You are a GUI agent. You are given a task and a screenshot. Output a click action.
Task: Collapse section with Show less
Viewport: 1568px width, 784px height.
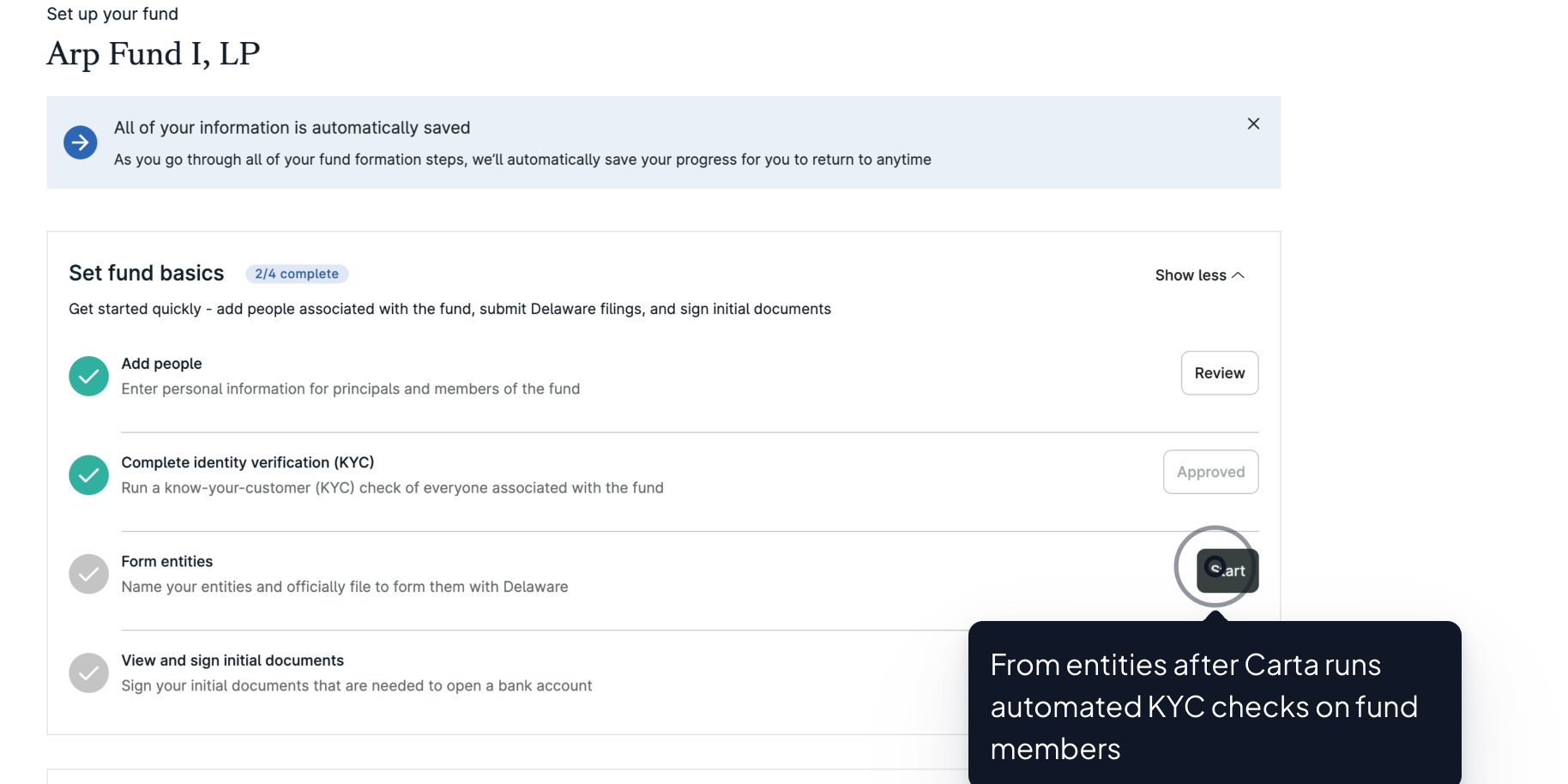point(1191,275)
